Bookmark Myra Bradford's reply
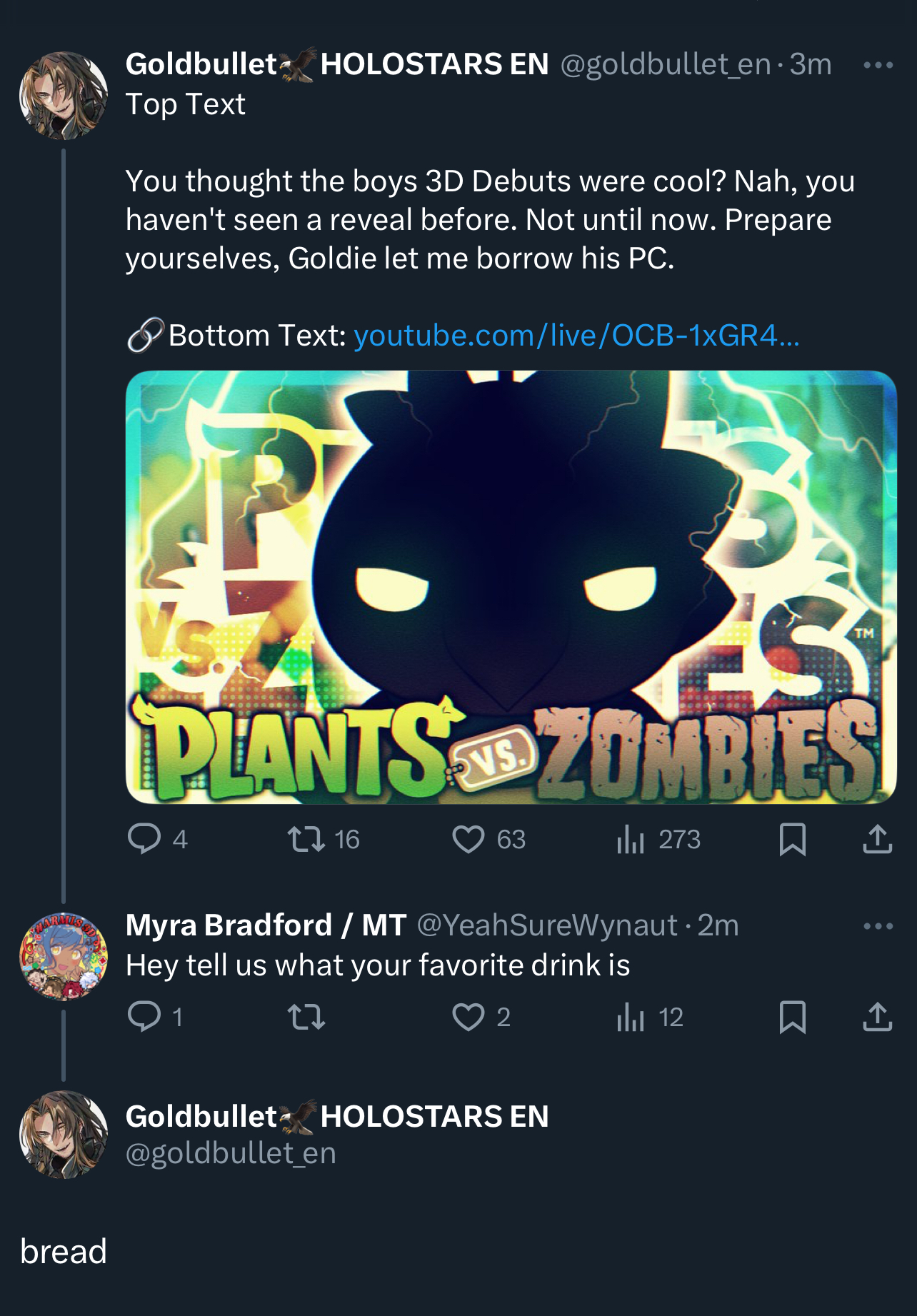The height and width of the screenshot is (1316, 917). pyautogui.click(x=793, y=1017)
